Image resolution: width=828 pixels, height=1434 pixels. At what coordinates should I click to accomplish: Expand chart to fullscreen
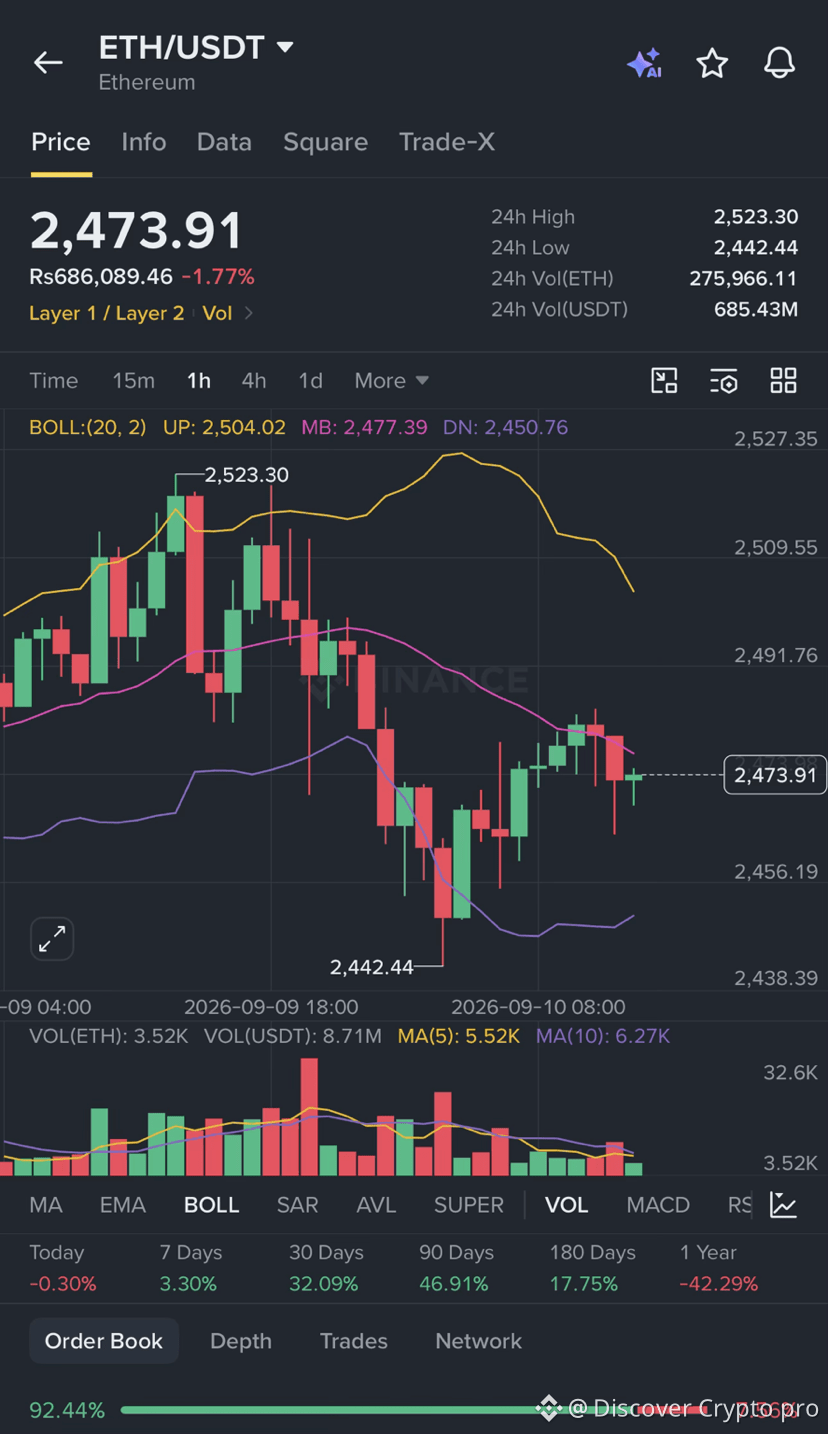coord(52,939)
